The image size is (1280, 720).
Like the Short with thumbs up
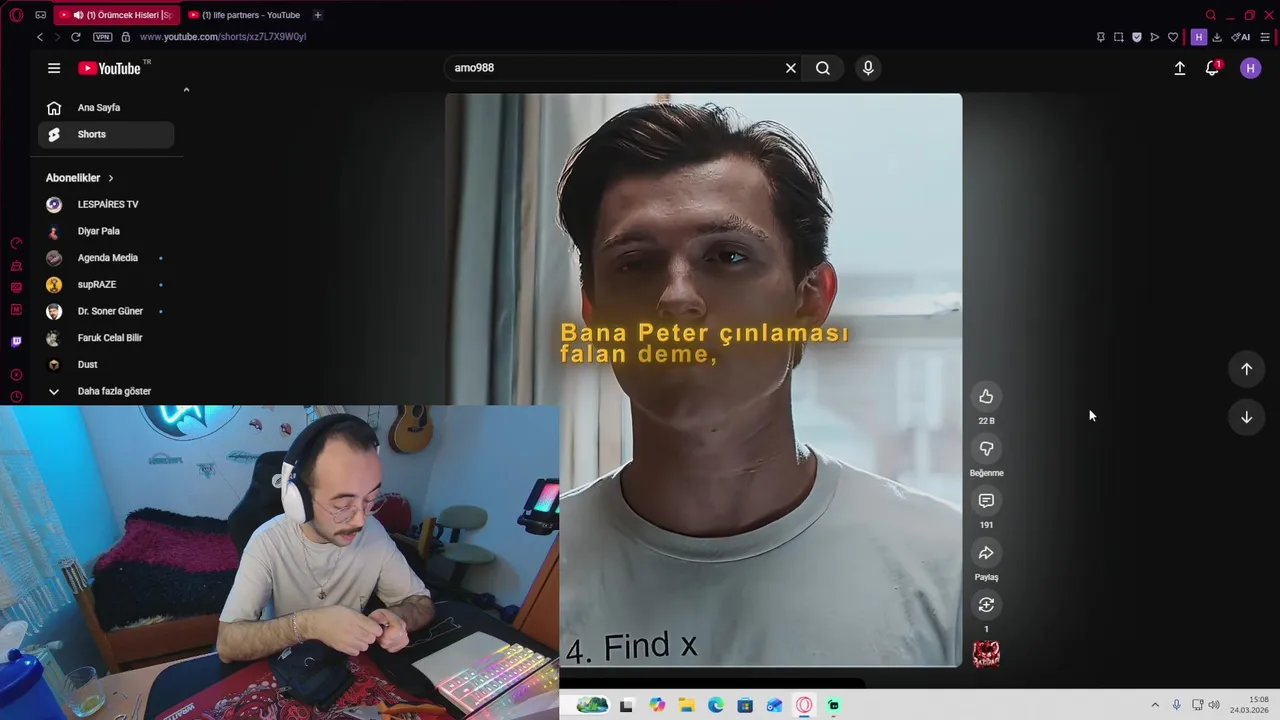[x=986, y=397]
